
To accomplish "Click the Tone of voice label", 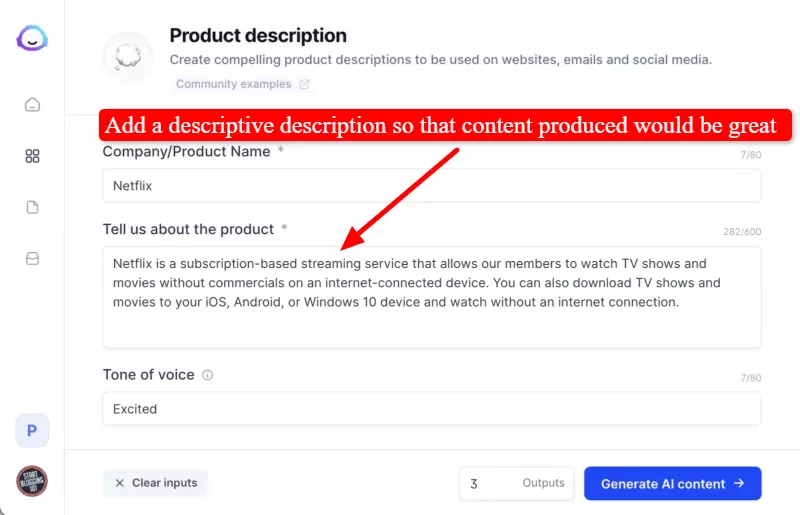I will (x=148, y=375).
